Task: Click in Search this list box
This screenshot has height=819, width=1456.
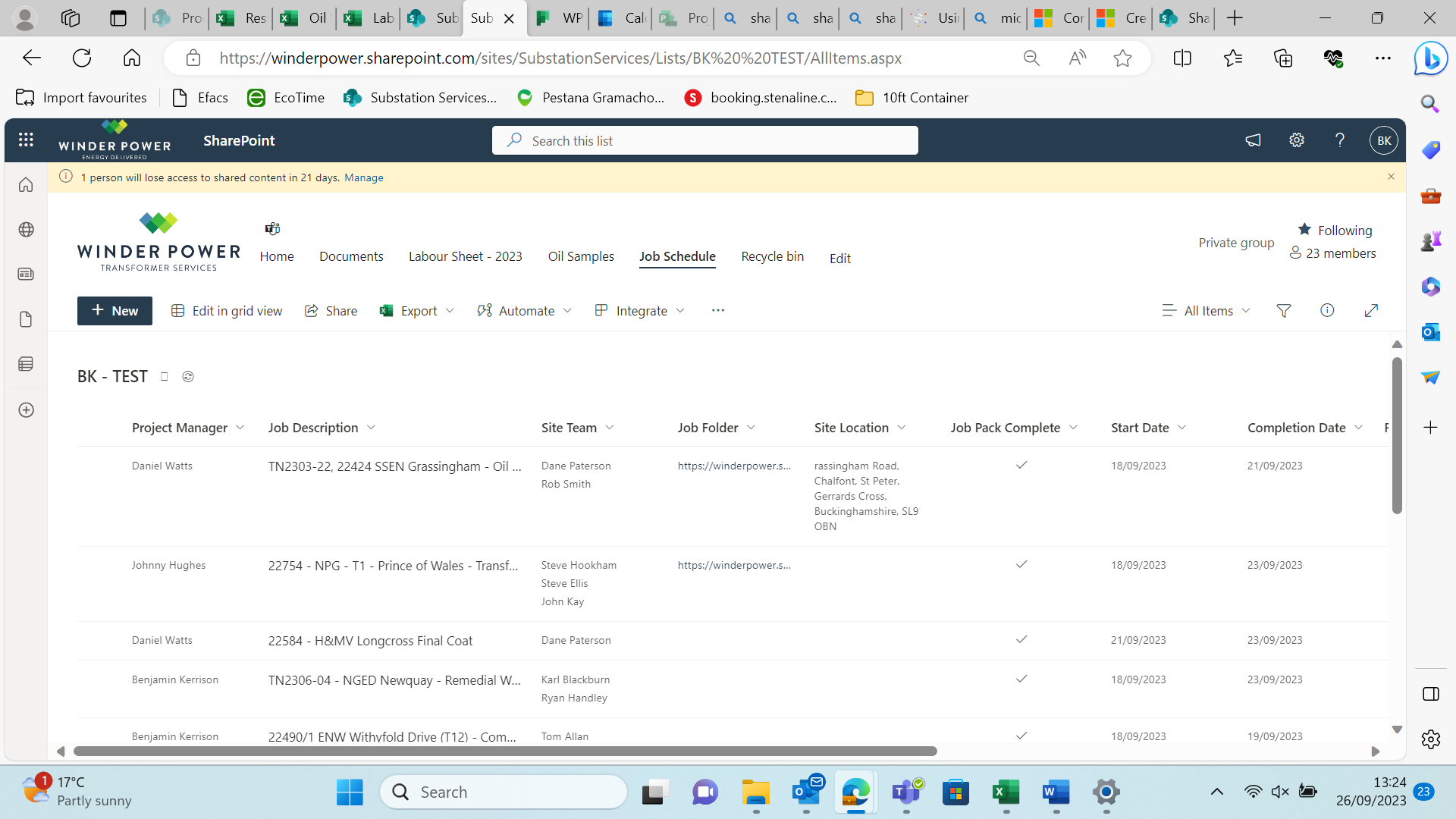Action: pos(705,140)
